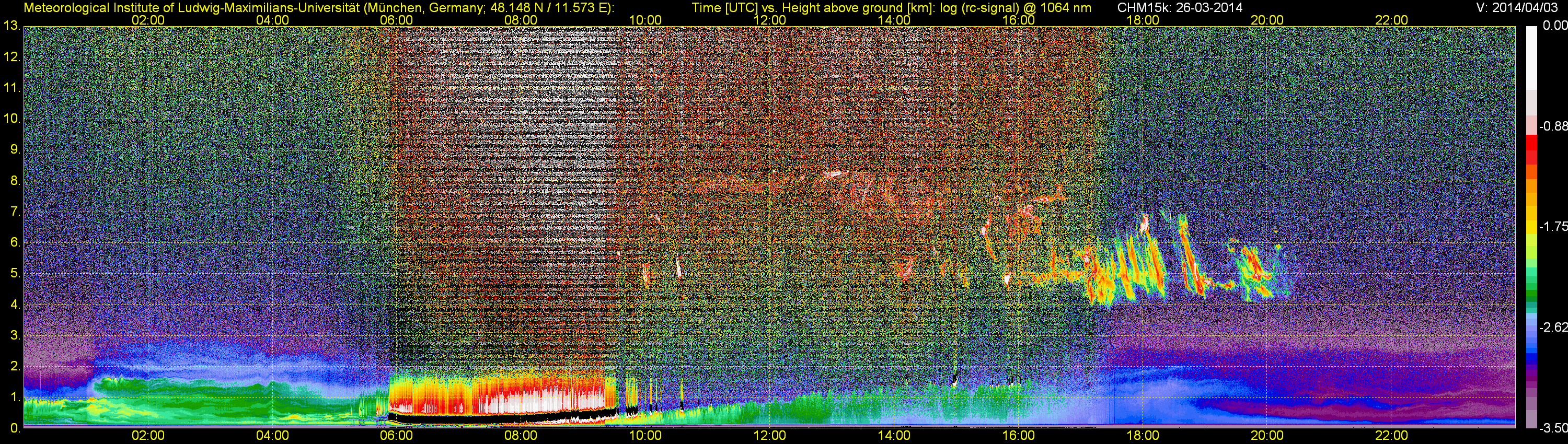This screenshot has width=1568, height=444.
Task: Click the '13.' height axis label
Action: 12,26
